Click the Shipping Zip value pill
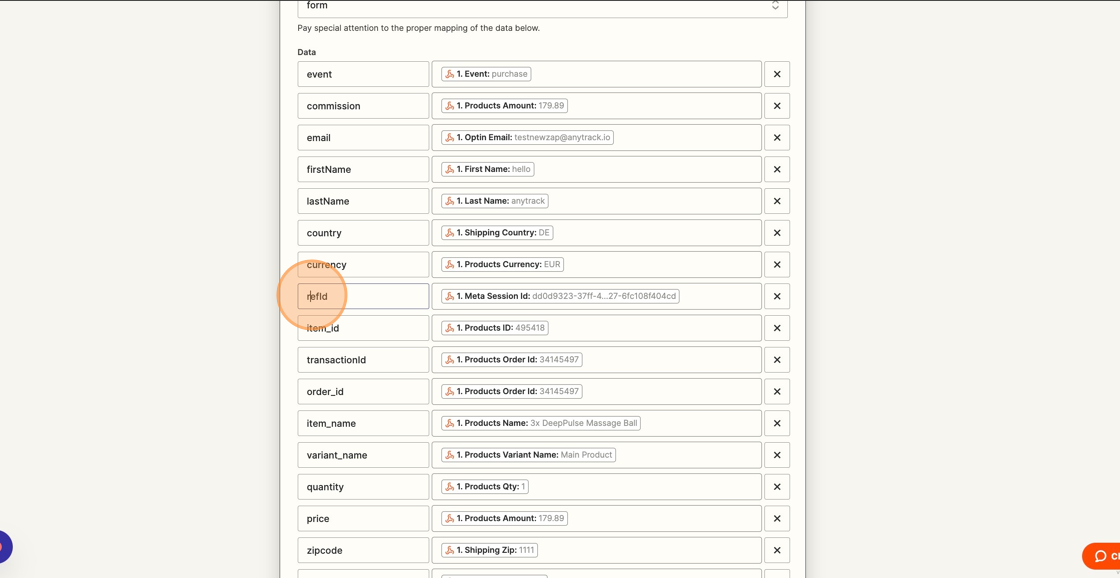Viewport: 1120px width, 578px height. coord(489,550)
